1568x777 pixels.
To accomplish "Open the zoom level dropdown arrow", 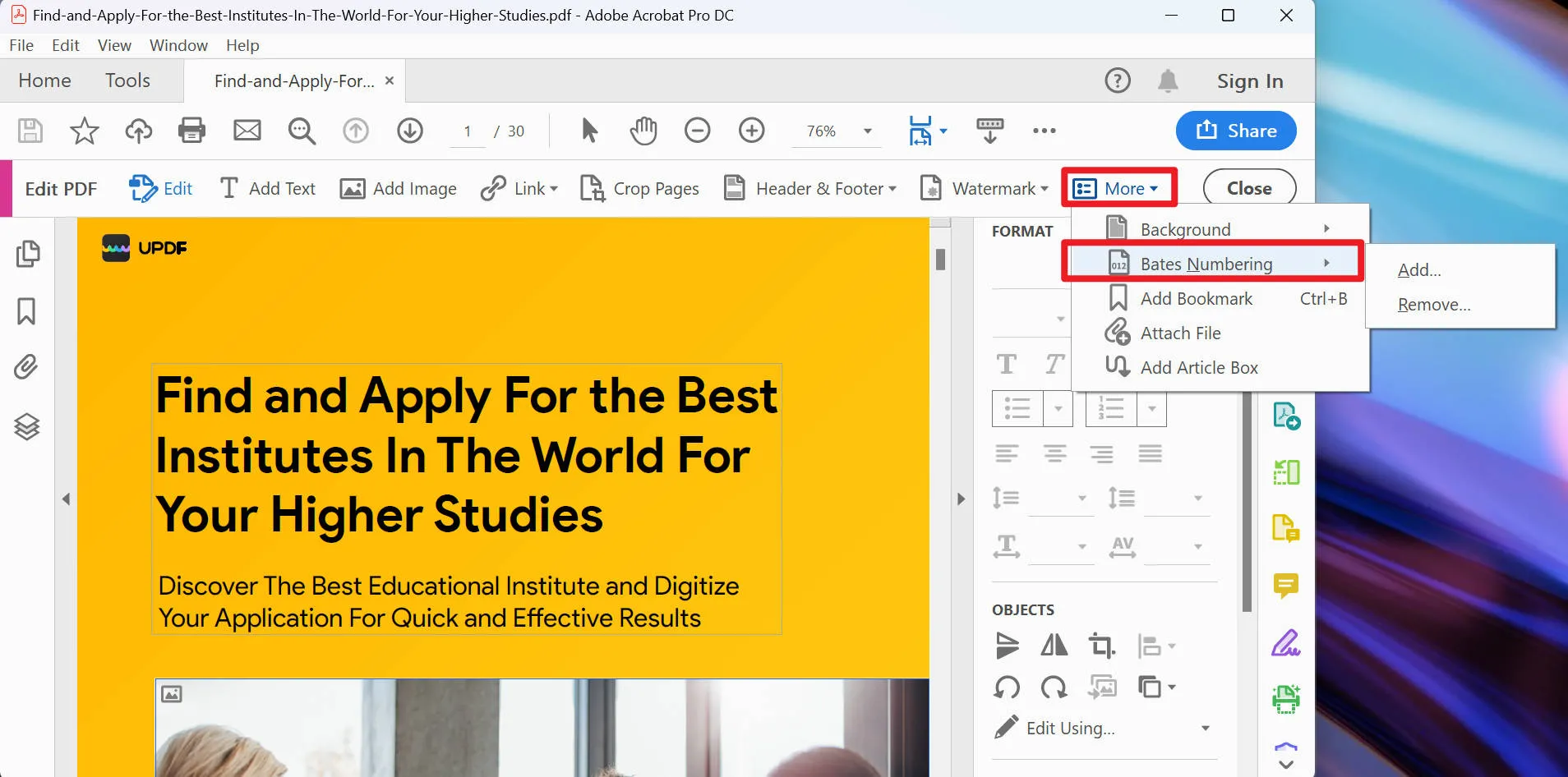I will (867, 131).
